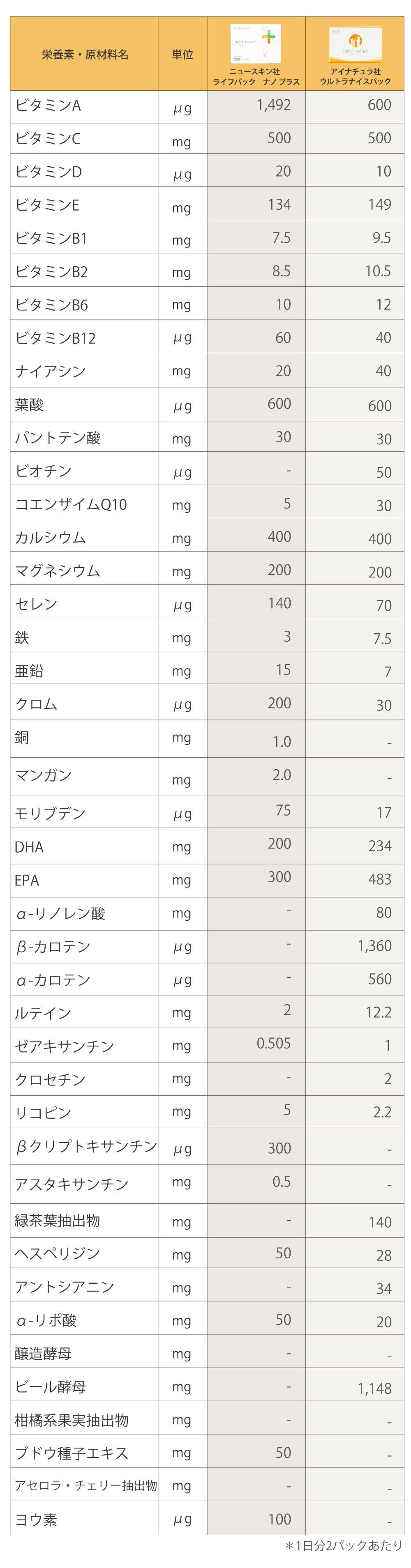The width and height of the screenshot is (411, 1568).
Task: Click the 単位 column header
Action: coord(182,55)
